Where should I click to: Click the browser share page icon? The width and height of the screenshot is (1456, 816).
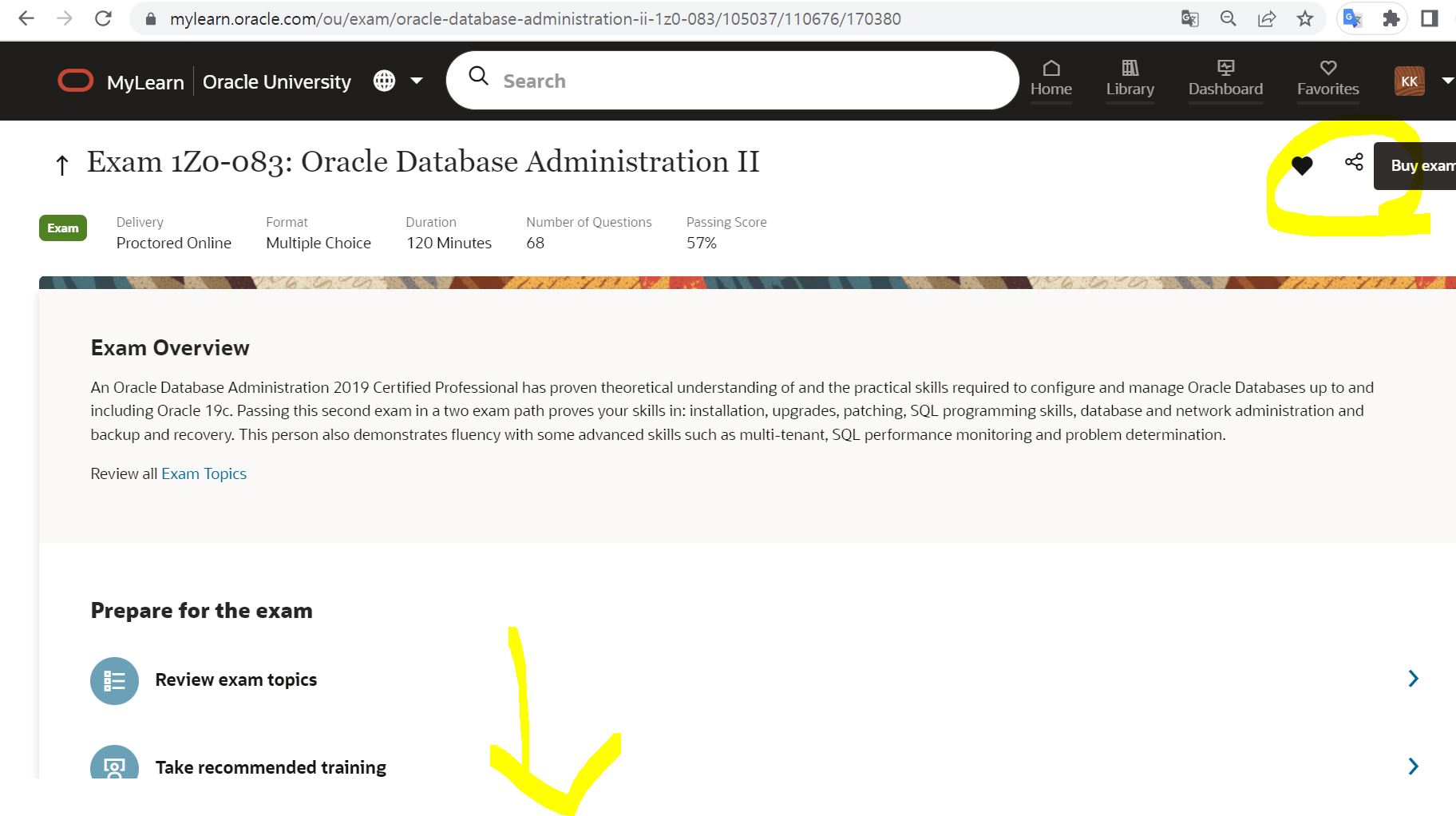[x=1267, y=18]
